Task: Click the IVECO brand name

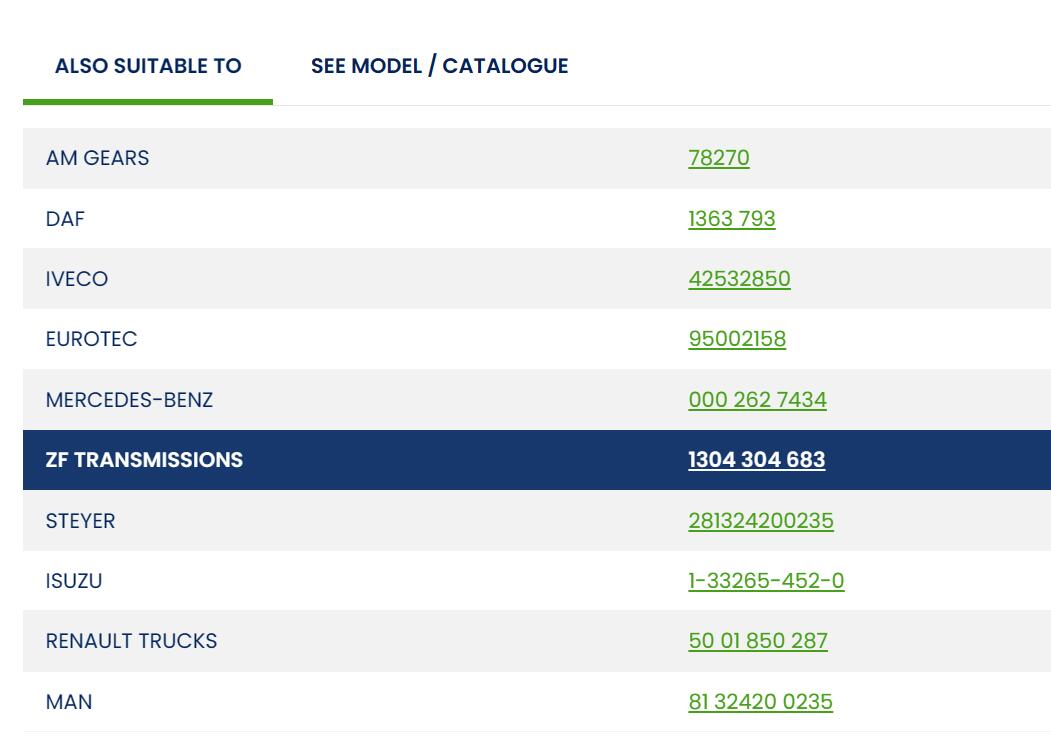Action: coord(76,279)
